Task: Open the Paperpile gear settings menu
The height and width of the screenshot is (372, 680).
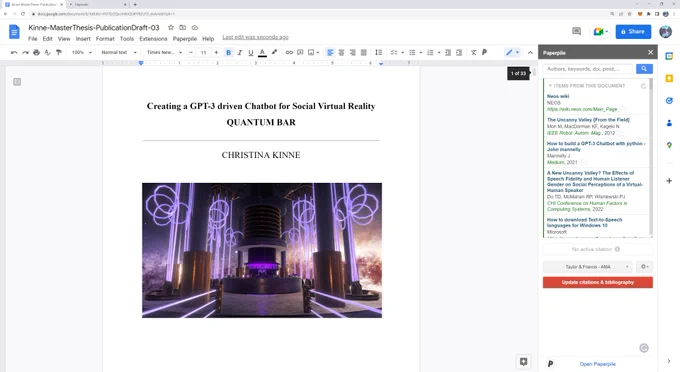Action: click(x=644, y=267)
